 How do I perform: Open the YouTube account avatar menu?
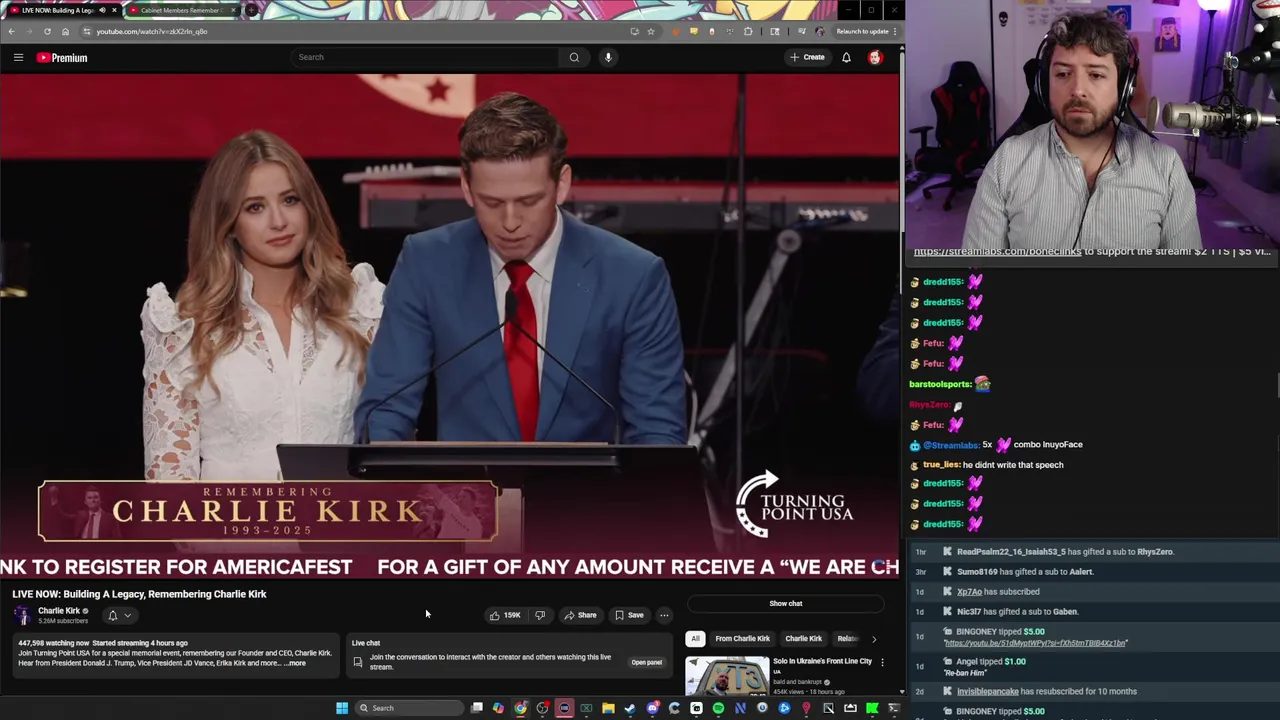pyautogui.click(x=875, y=57)
